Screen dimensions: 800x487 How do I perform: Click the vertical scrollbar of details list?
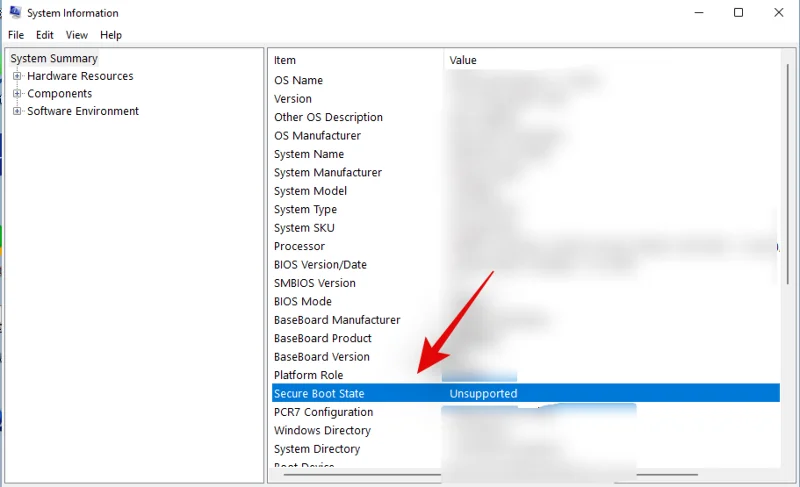pyautogui.click(x=788, y=173)
